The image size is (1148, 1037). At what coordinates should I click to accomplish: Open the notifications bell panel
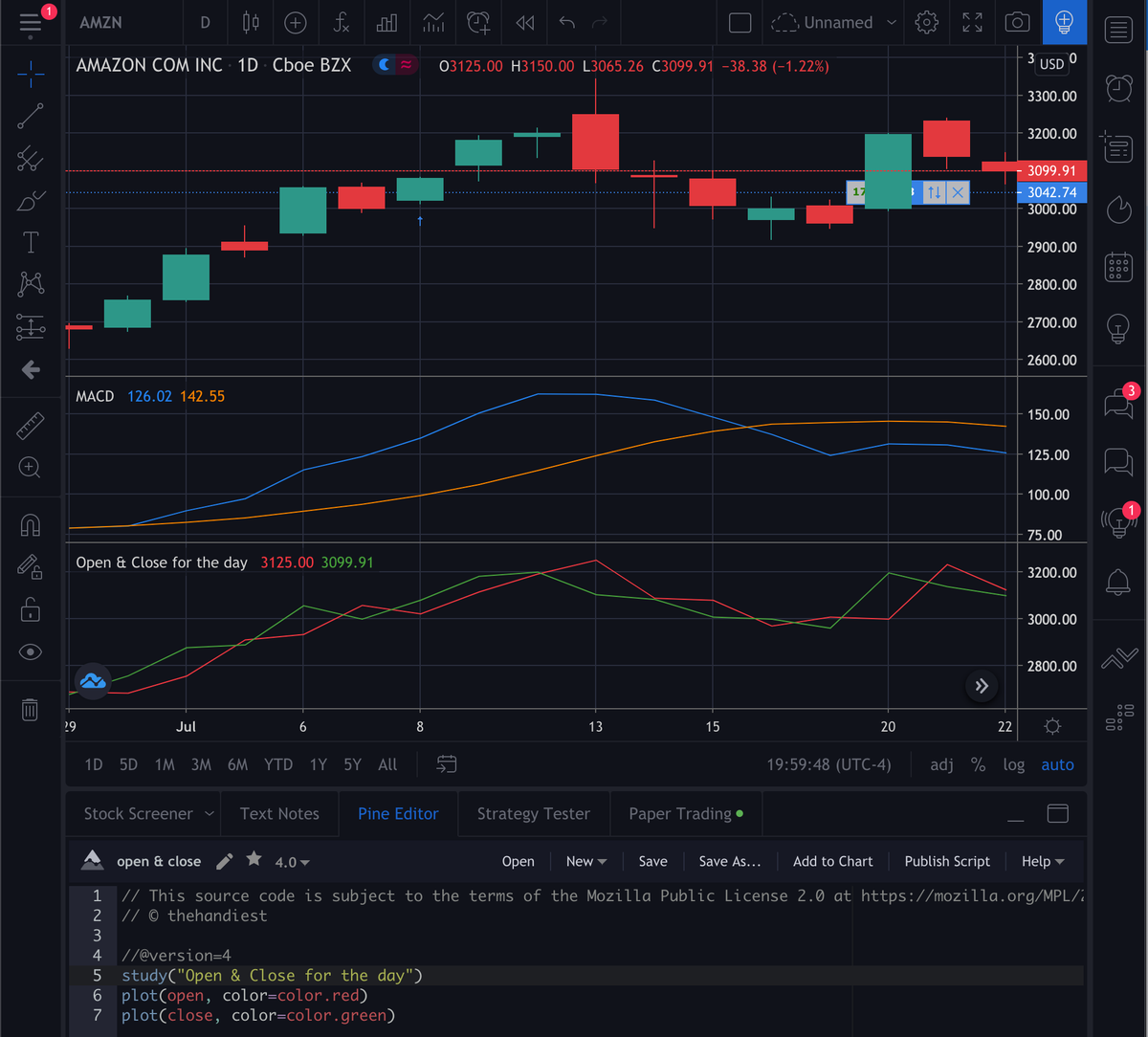(1118, 581)
